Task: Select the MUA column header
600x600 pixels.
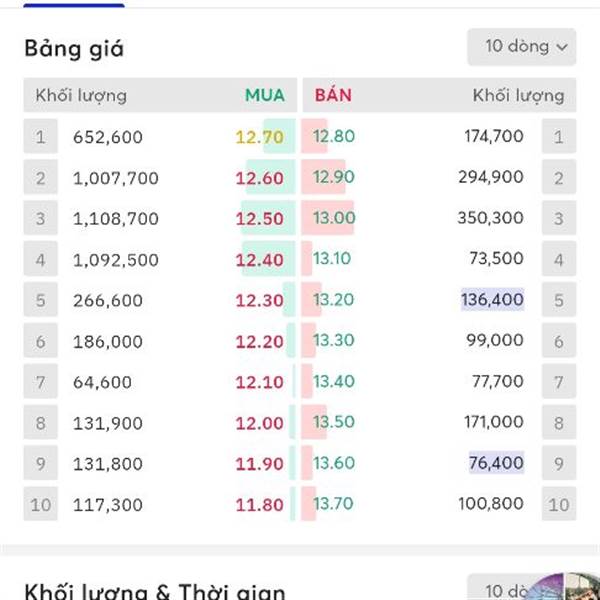Action: point(265,95)
